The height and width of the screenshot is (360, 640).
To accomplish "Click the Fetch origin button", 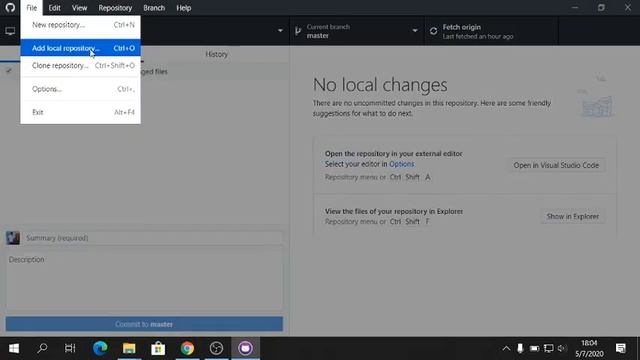I will coord(491,31).
